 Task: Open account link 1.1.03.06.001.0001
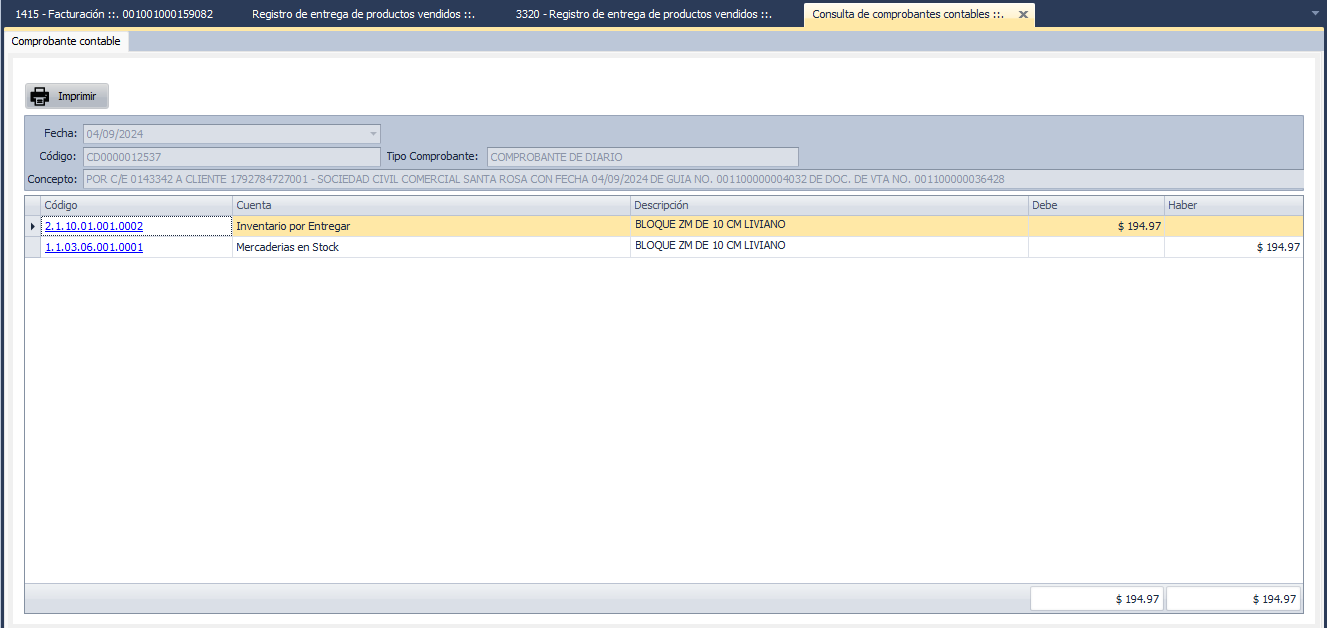(94, 247)
